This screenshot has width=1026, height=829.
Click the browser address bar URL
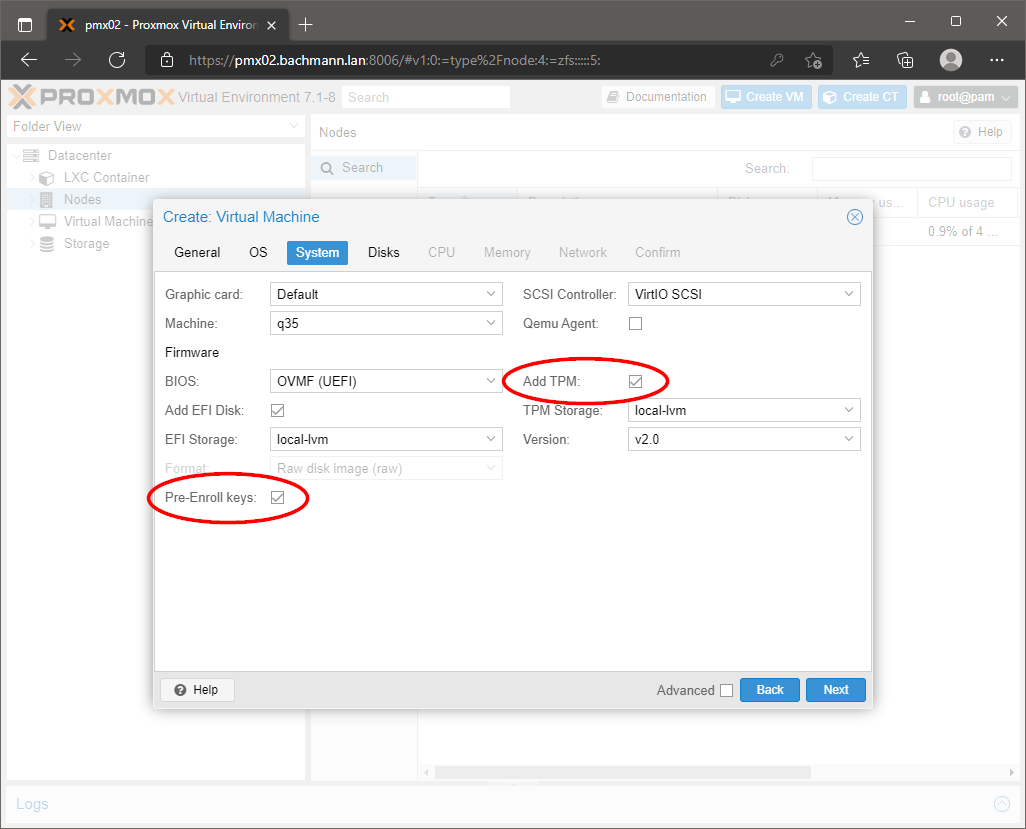click(395, 60)
